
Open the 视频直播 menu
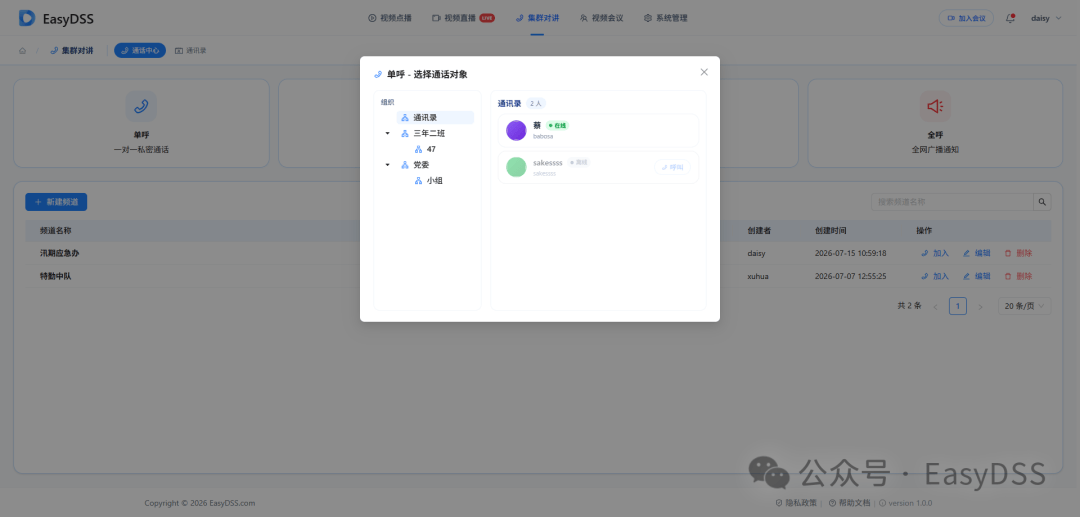coord(463,18)
